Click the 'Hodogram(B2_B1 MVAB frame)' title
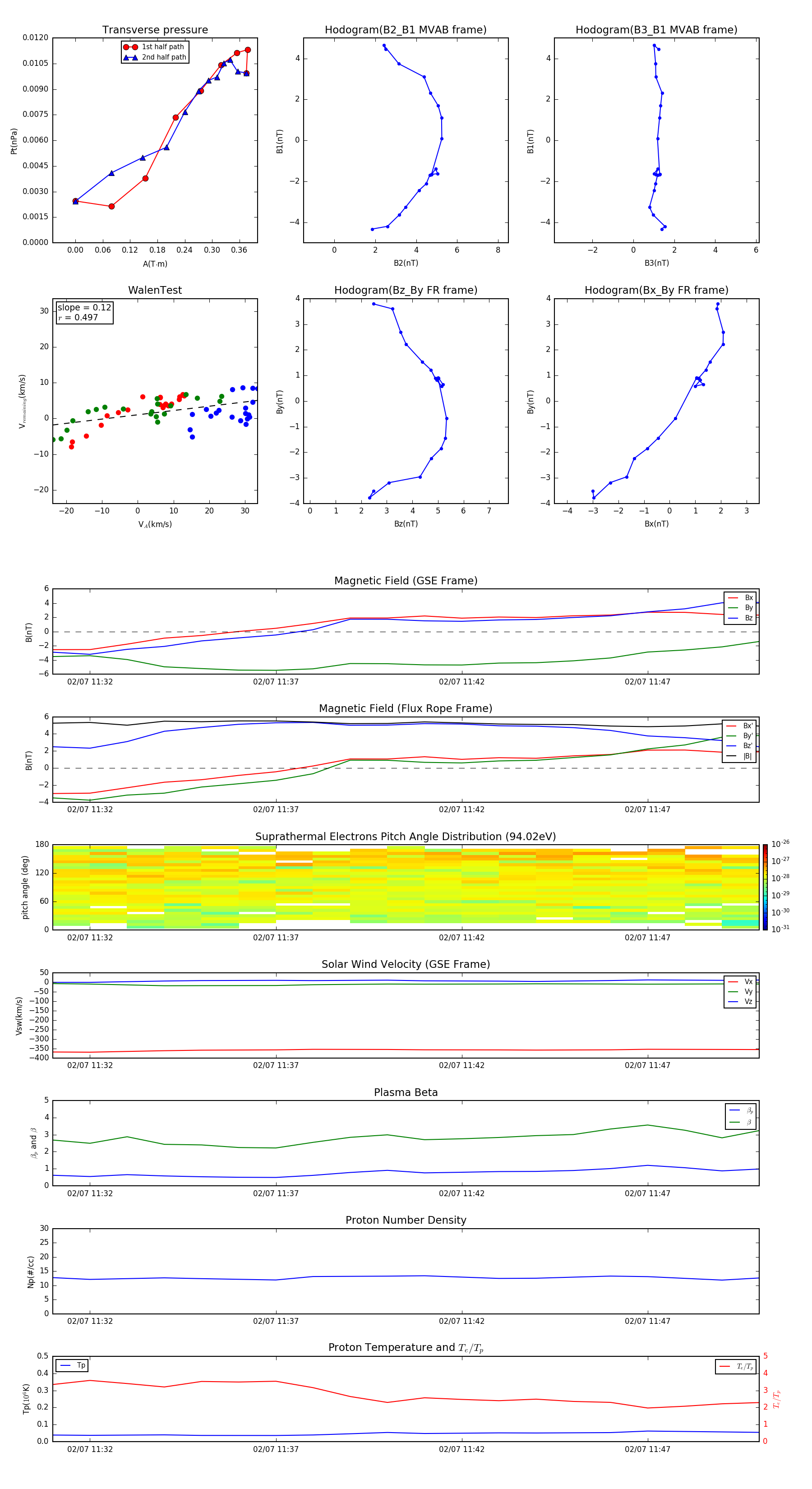 (x=406, y=30)
